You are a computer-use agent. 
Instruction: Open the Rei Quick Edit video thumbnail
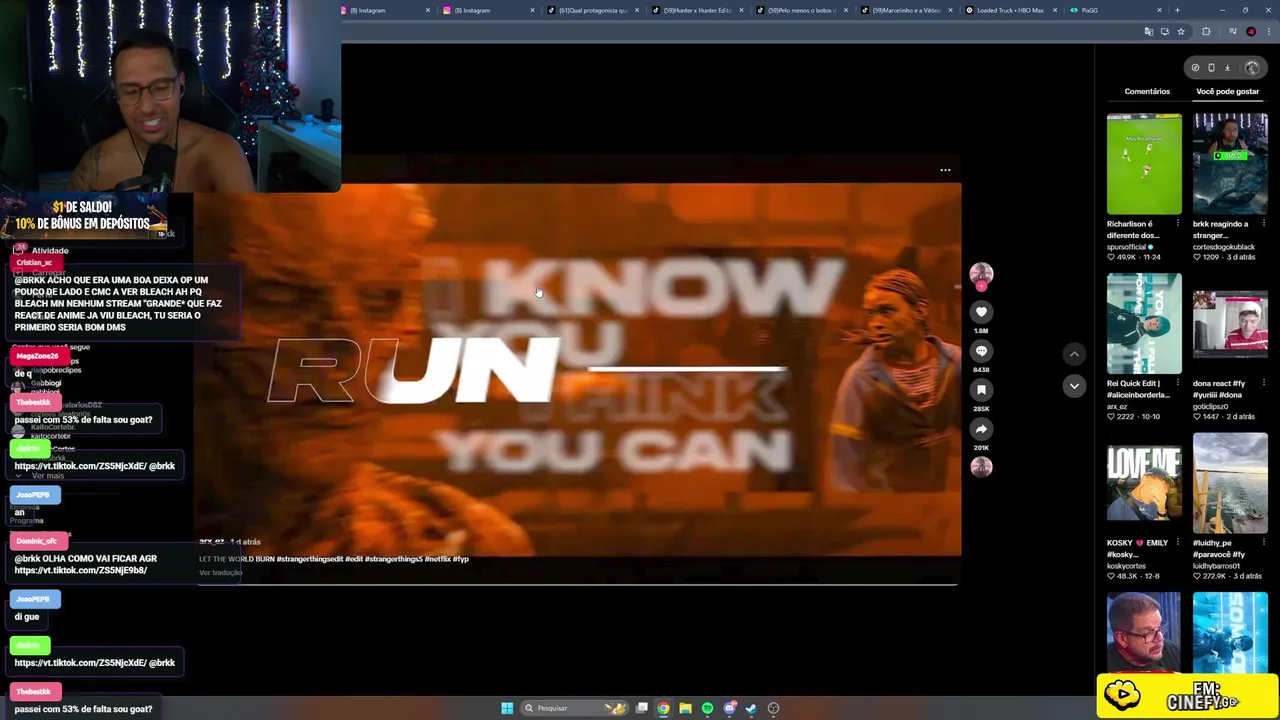pyautogui.click(x=1144, y=323)
